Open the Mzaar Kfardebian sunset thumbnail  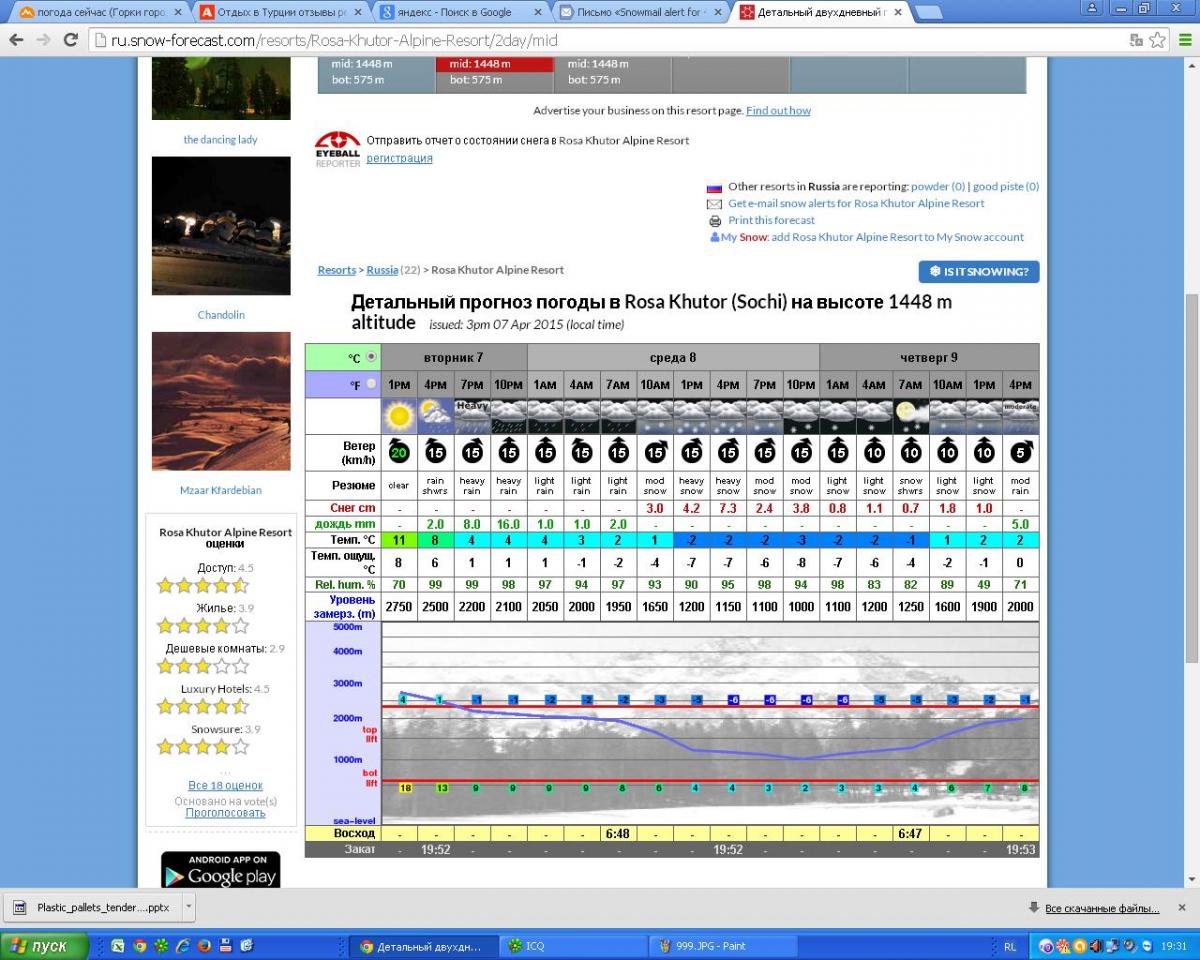tap(221, 401)
